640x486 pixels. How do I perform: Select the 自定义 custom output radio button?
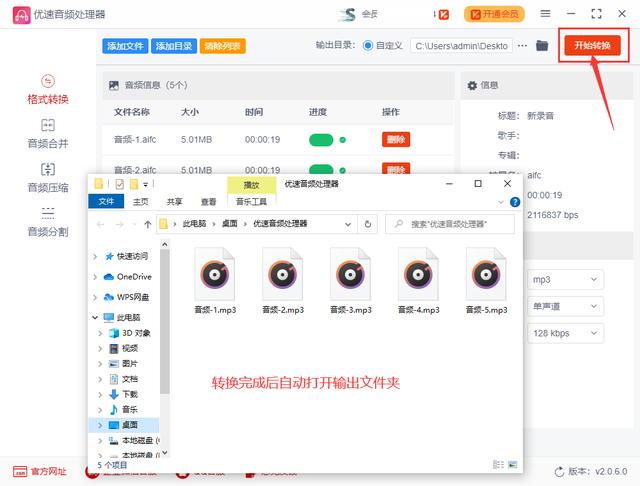pyautogui.click(x=368, y=45)
